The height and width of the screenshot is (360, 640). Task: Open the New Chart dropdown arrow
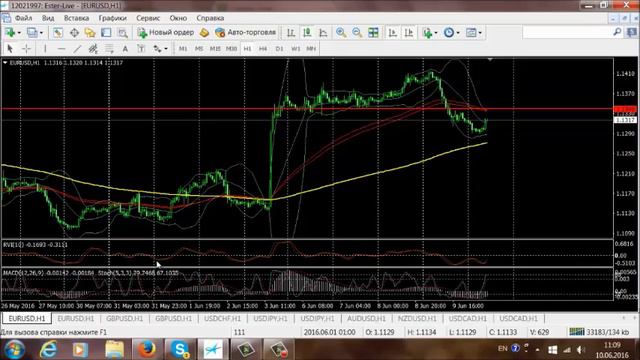[x=19, y=33]
